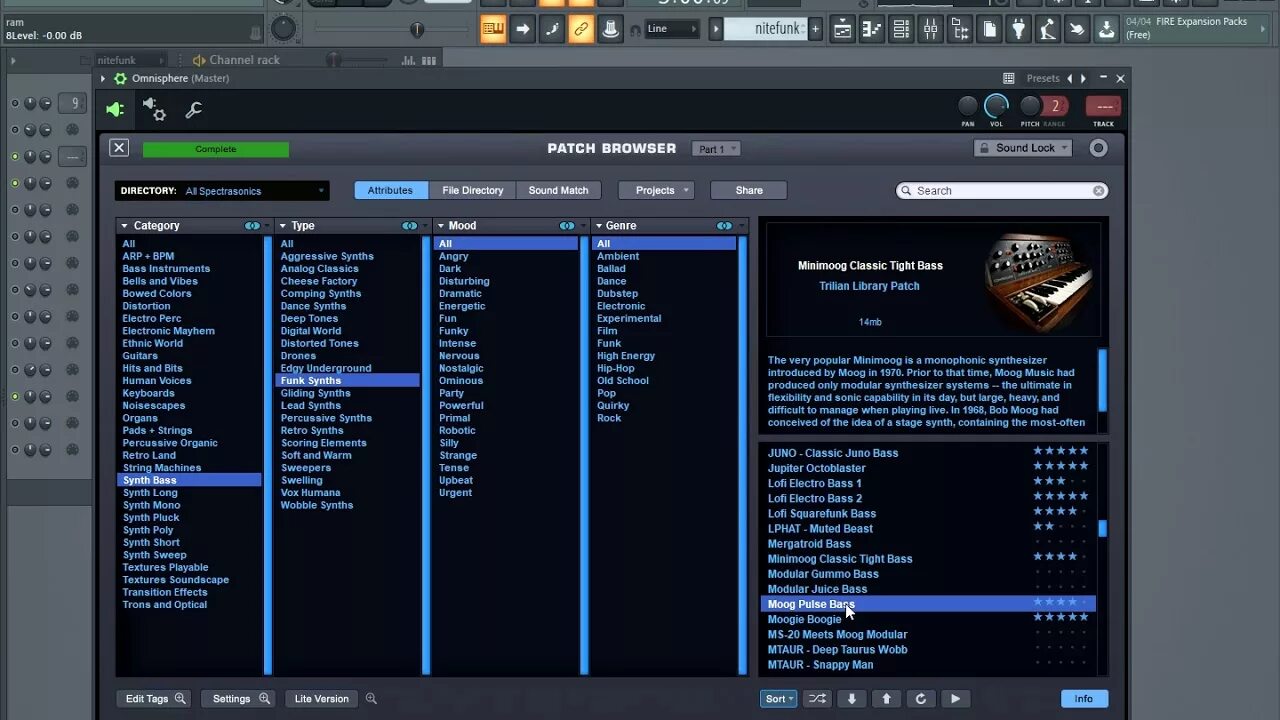
Task: Open the Sort dropdown
Action: point(779,699)
